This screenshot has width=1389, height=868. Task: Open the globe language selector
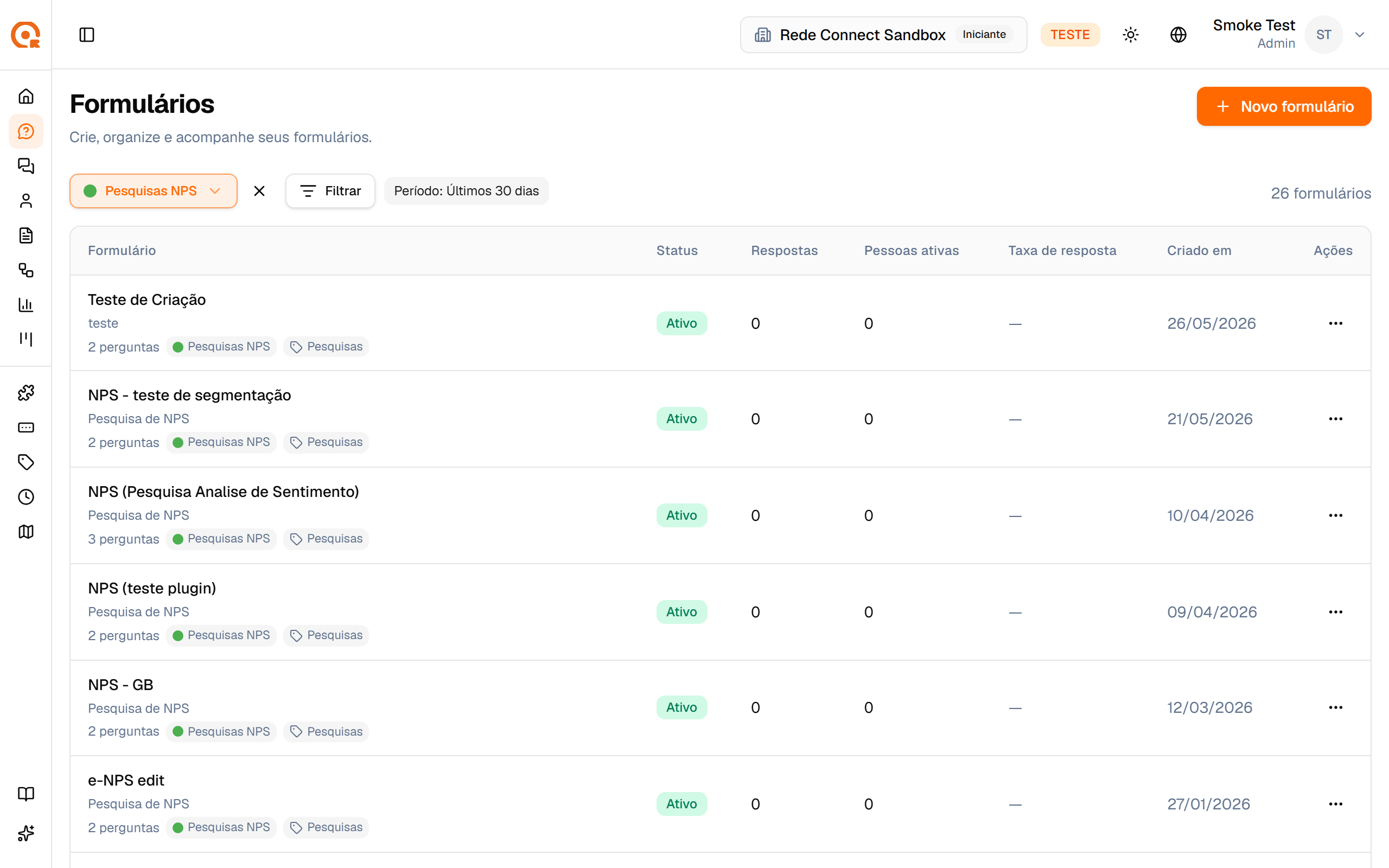point(1178,34)
